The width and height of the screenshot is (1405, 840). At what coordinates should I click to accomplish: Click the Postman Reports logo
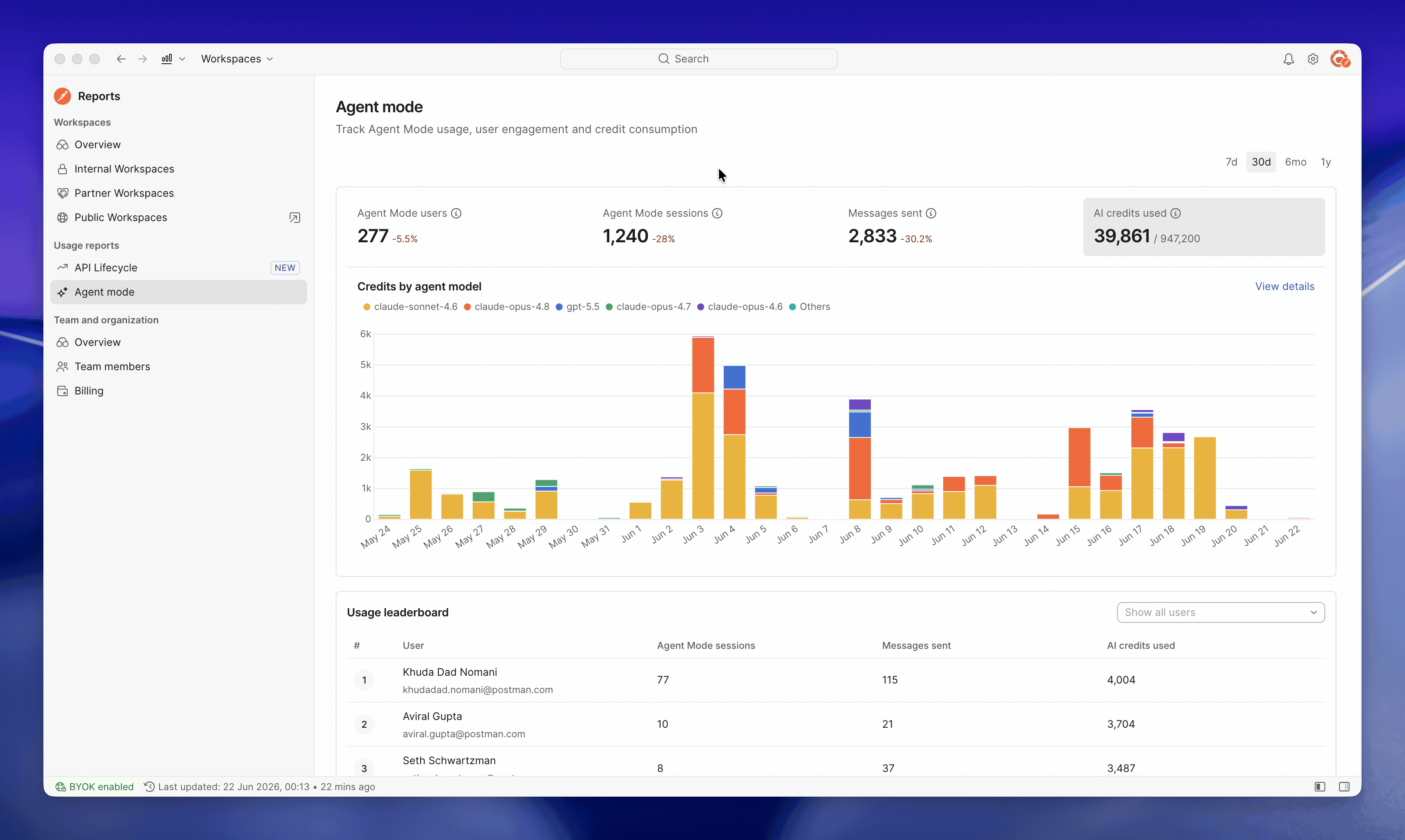62,96
